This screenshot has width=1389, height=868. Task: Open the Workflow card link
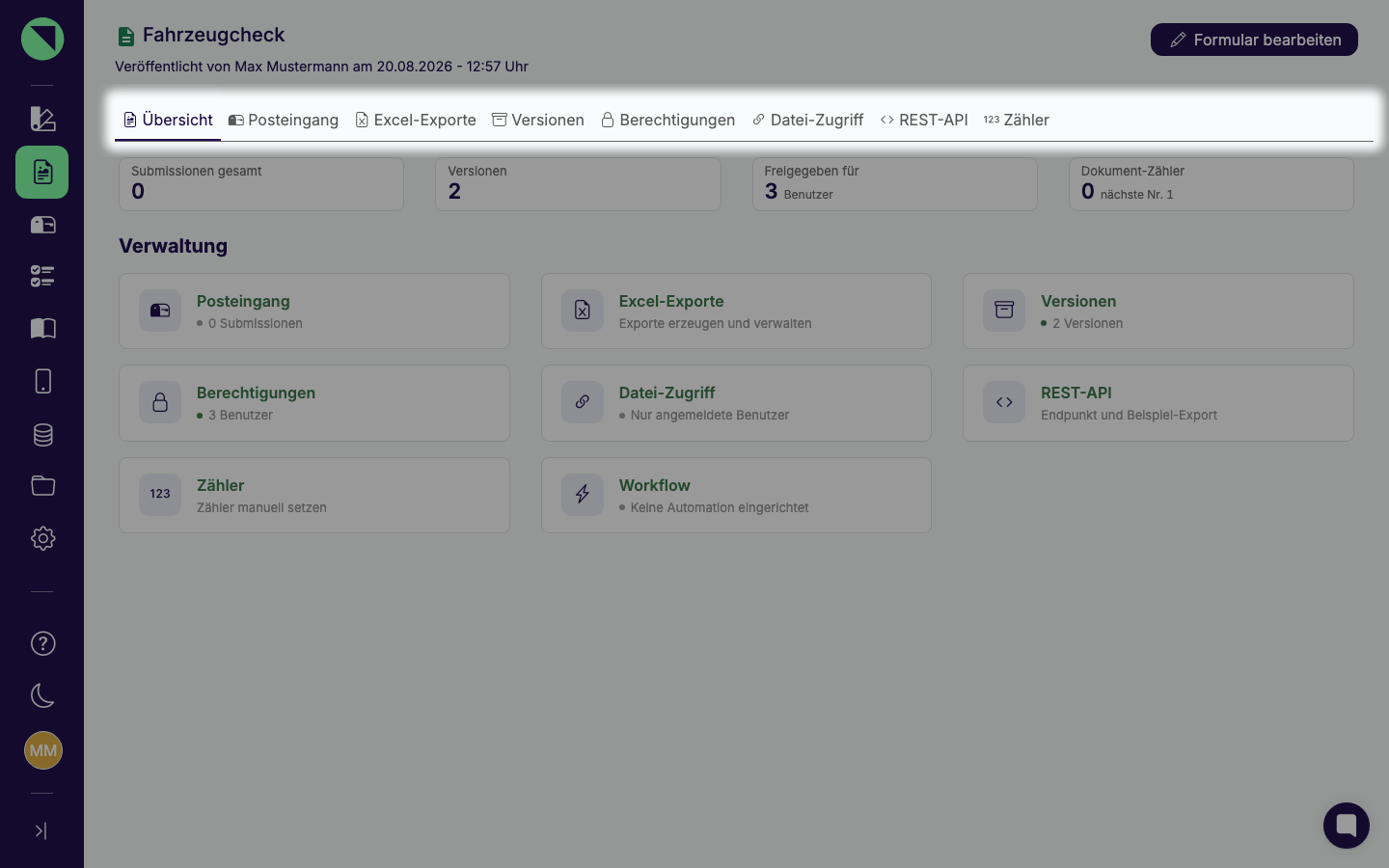(736, 496)
